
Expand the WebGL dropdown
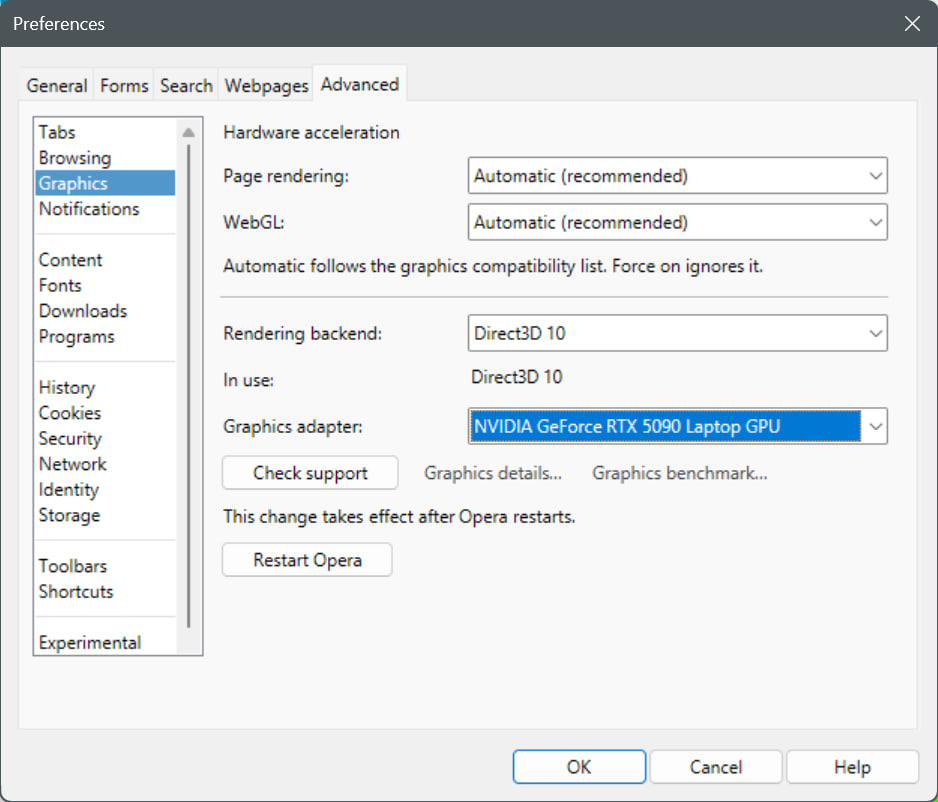pos(677,222)
